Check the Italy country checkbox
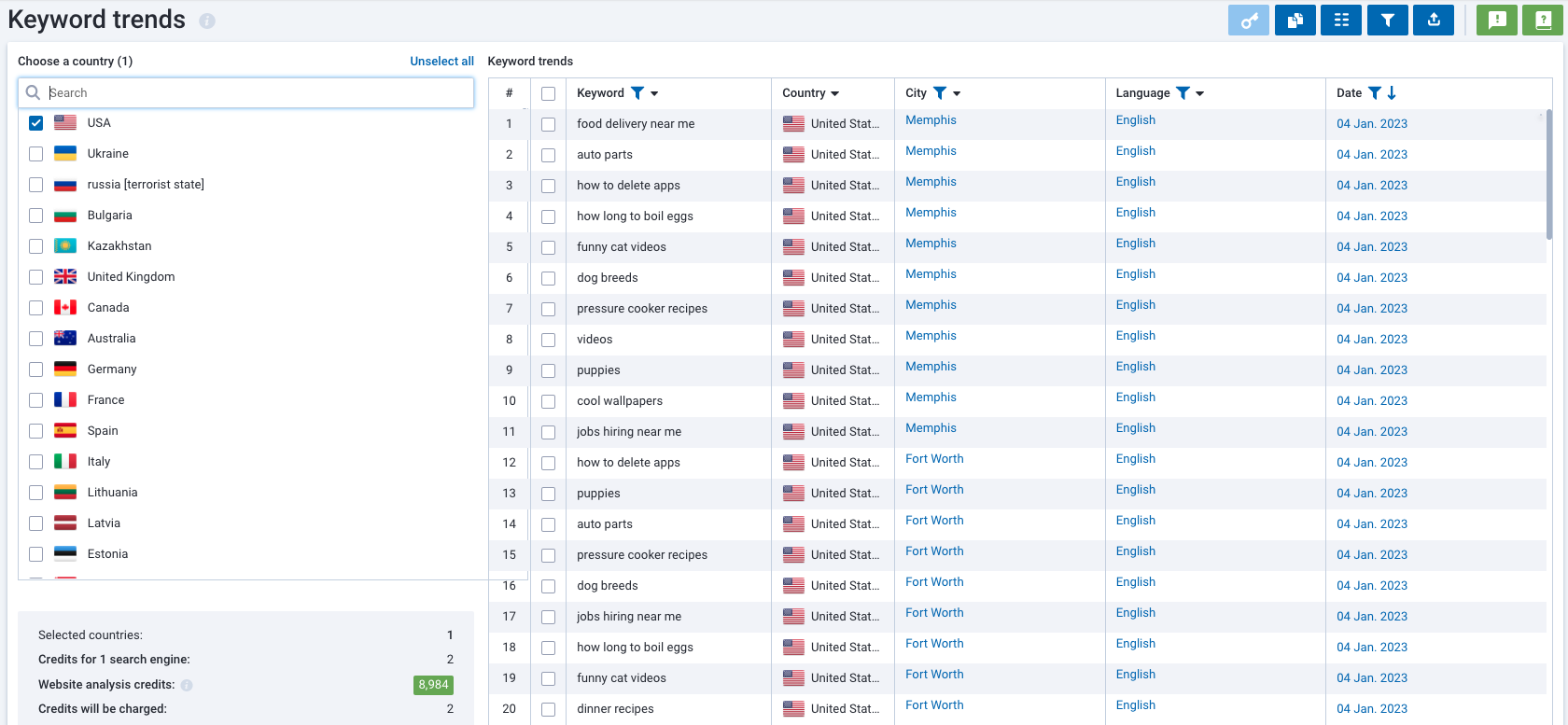The width and height of the screenshot is (1568, 725). click(35, 462)
